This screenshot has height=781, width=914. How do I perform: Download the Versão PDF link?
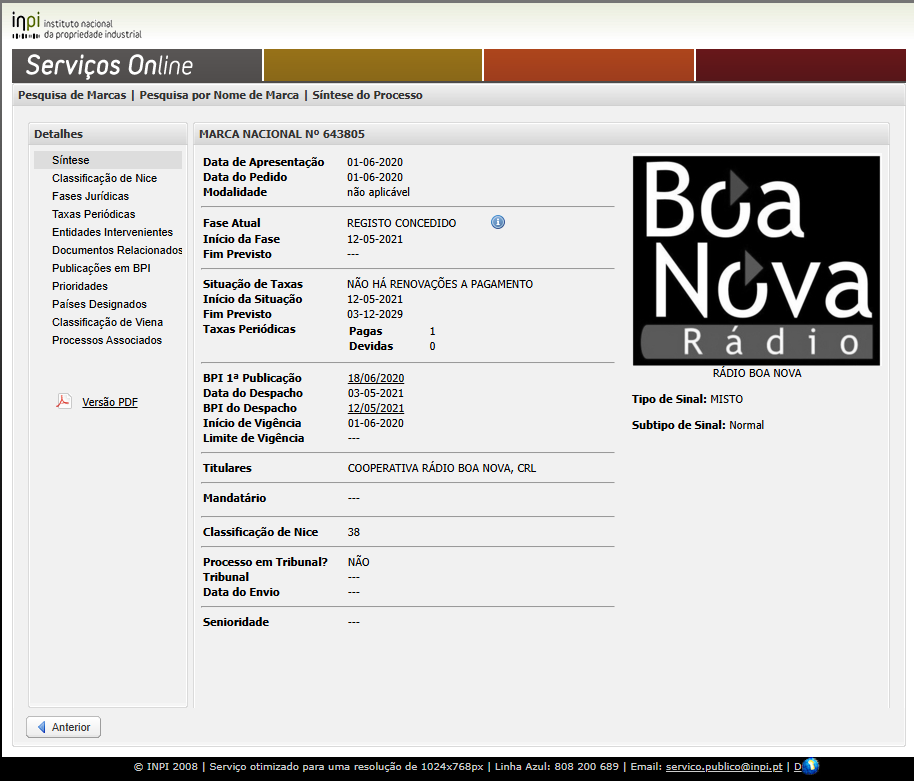coord(110,402)
